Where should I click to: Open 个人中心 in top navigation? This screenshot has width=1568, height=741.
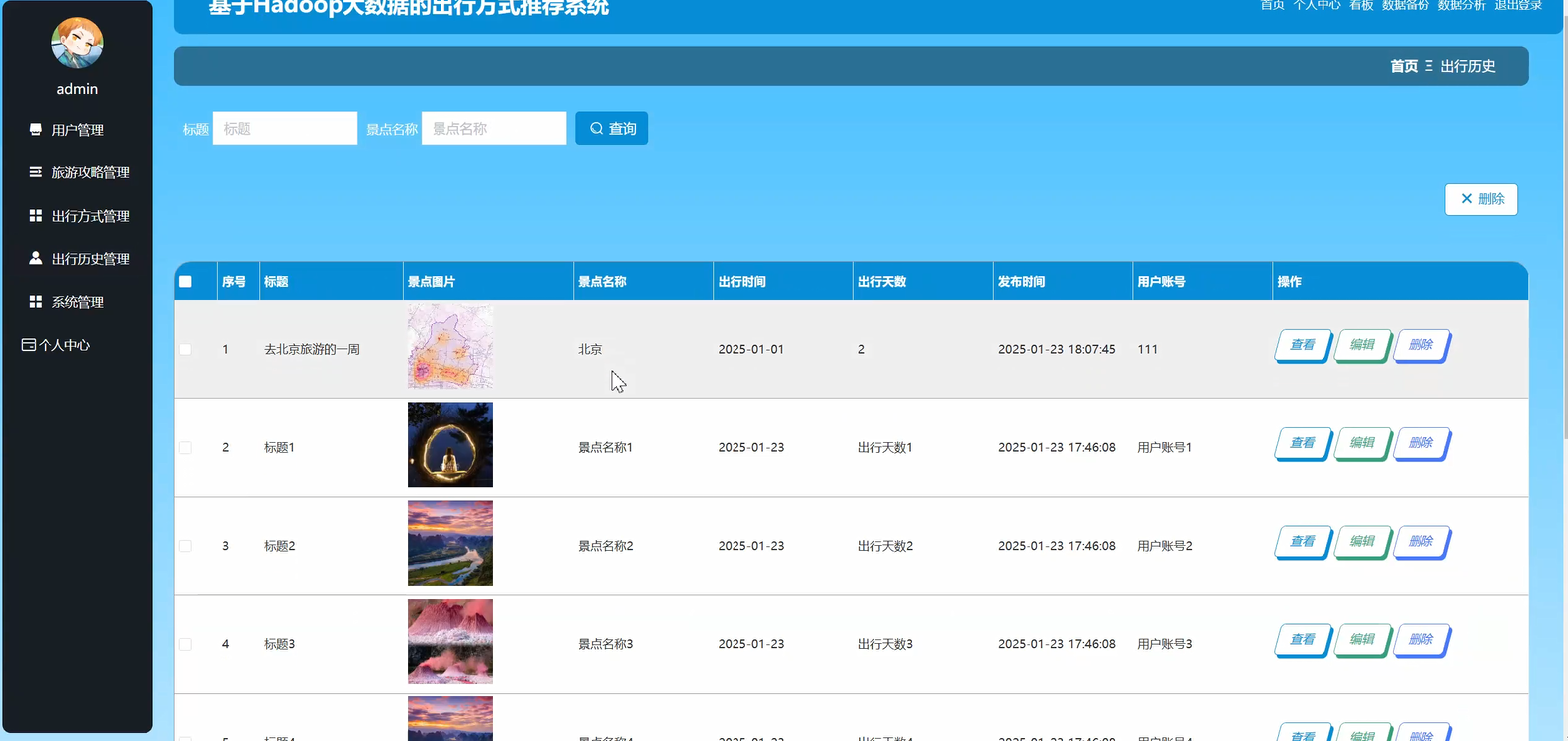(x=1317, y=5)
